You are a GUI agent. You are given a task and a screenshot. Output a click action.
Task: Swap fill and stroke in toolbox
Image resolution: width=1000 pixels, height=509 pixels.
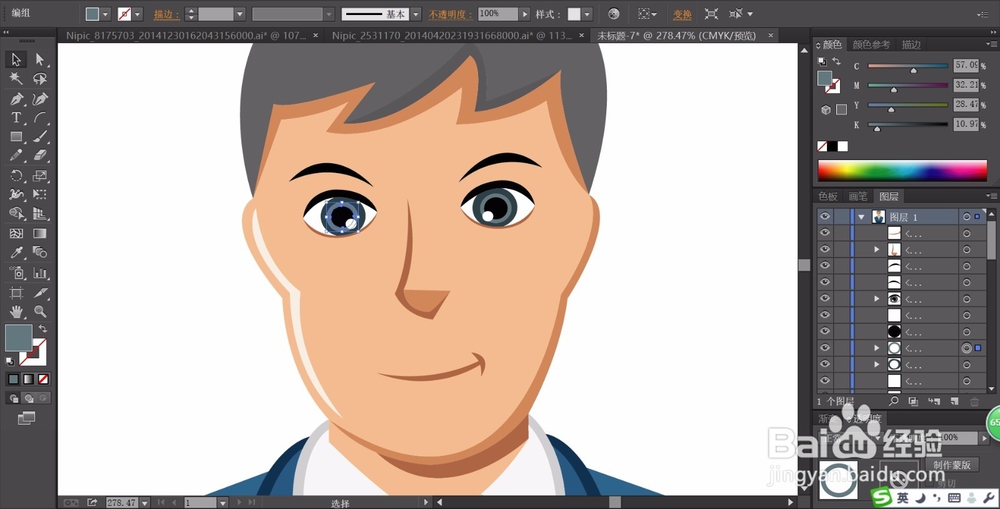point(43,328)
